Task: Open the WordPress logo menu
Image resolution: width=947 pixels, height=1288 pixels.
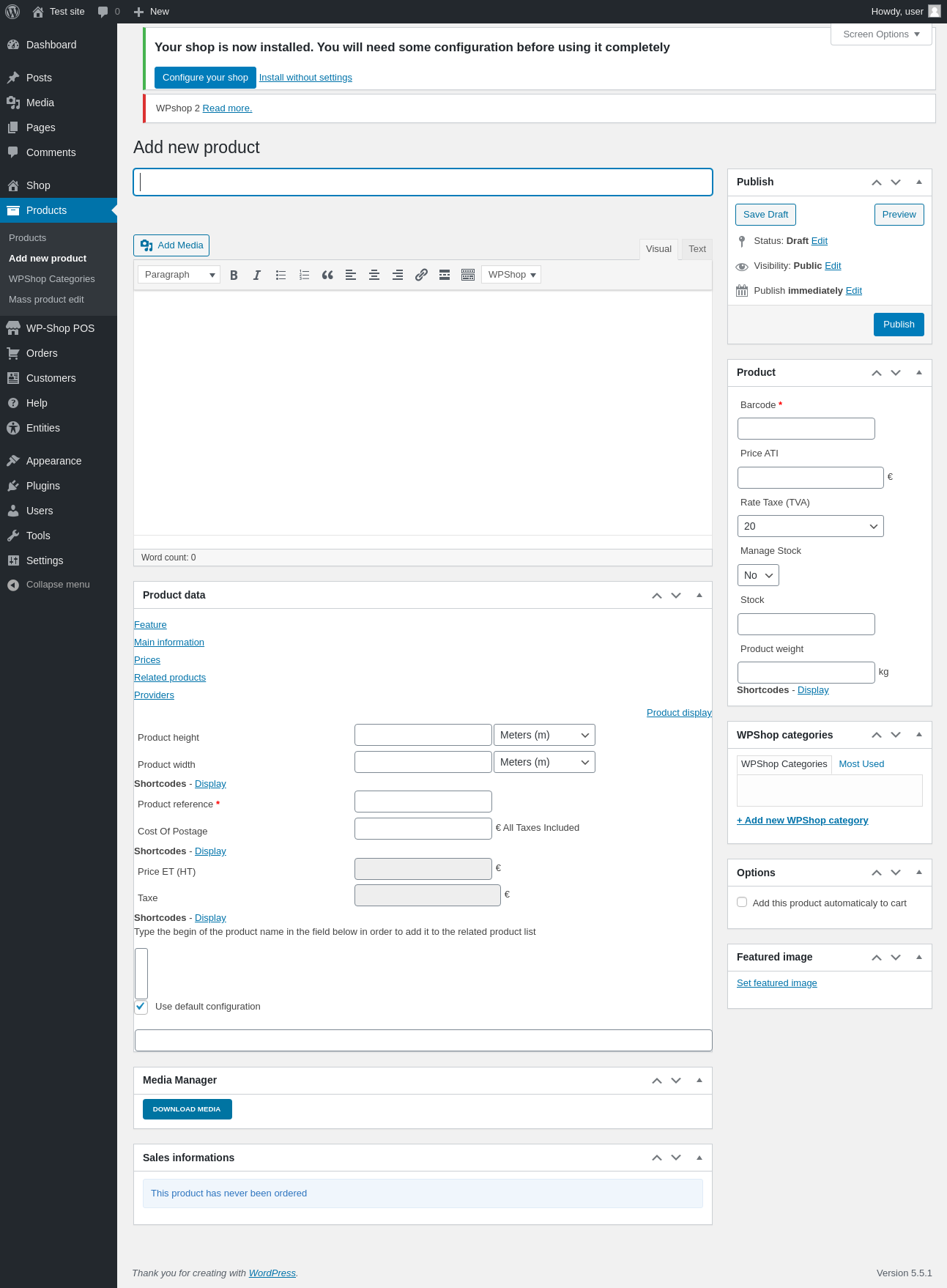Action: click(x=12, y=11)
